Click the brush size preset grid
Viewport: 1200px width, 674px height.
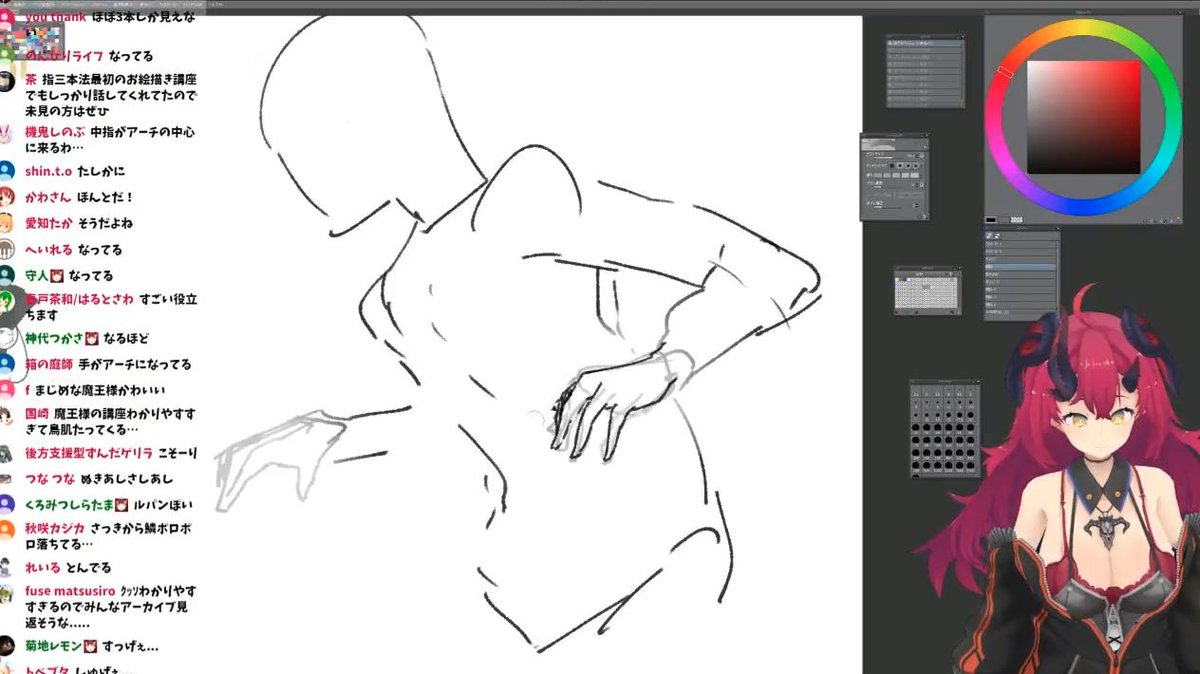click(x=945, y=431)
